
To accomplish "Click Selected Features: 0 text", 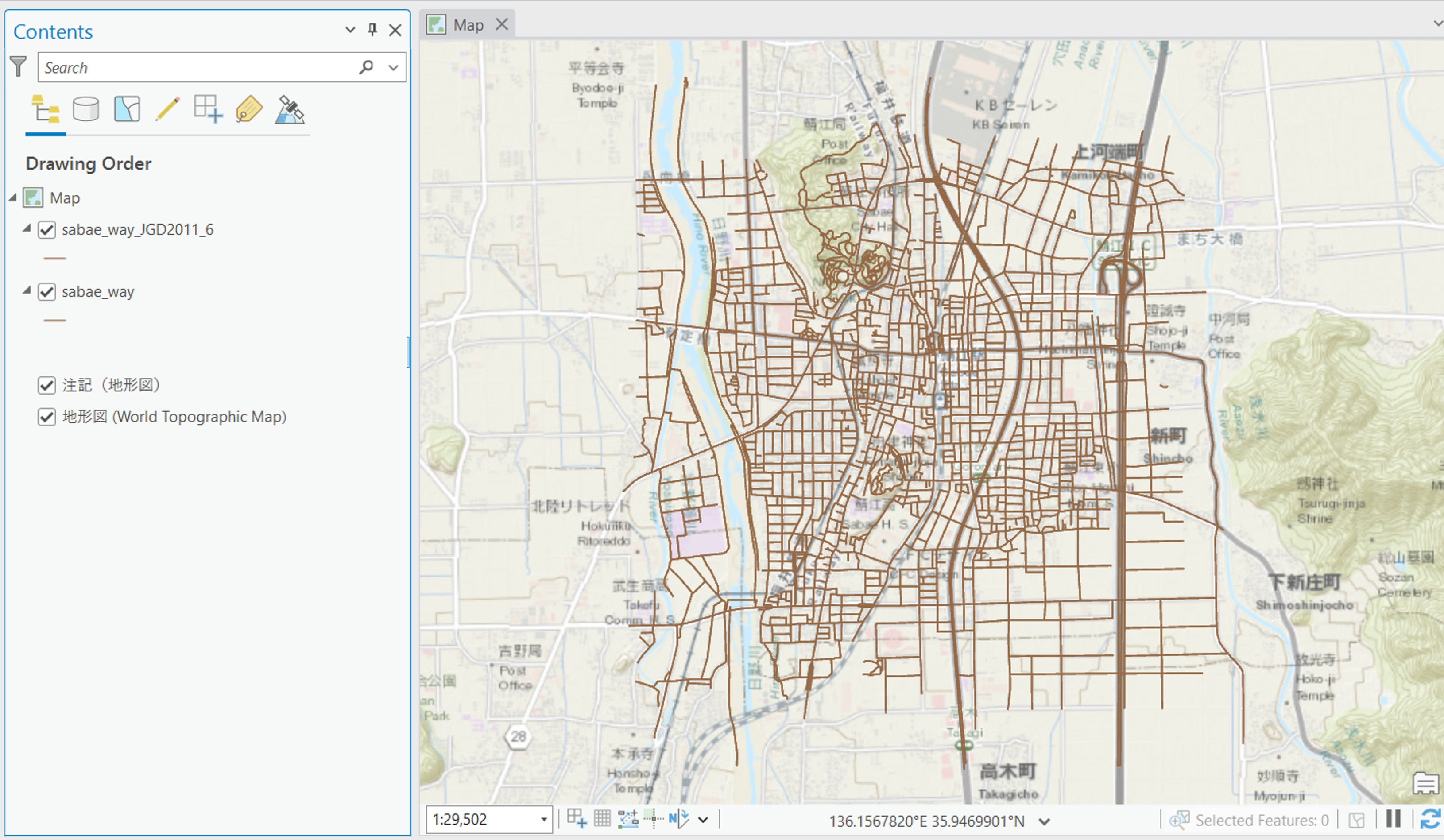I will pos(1262,821).
